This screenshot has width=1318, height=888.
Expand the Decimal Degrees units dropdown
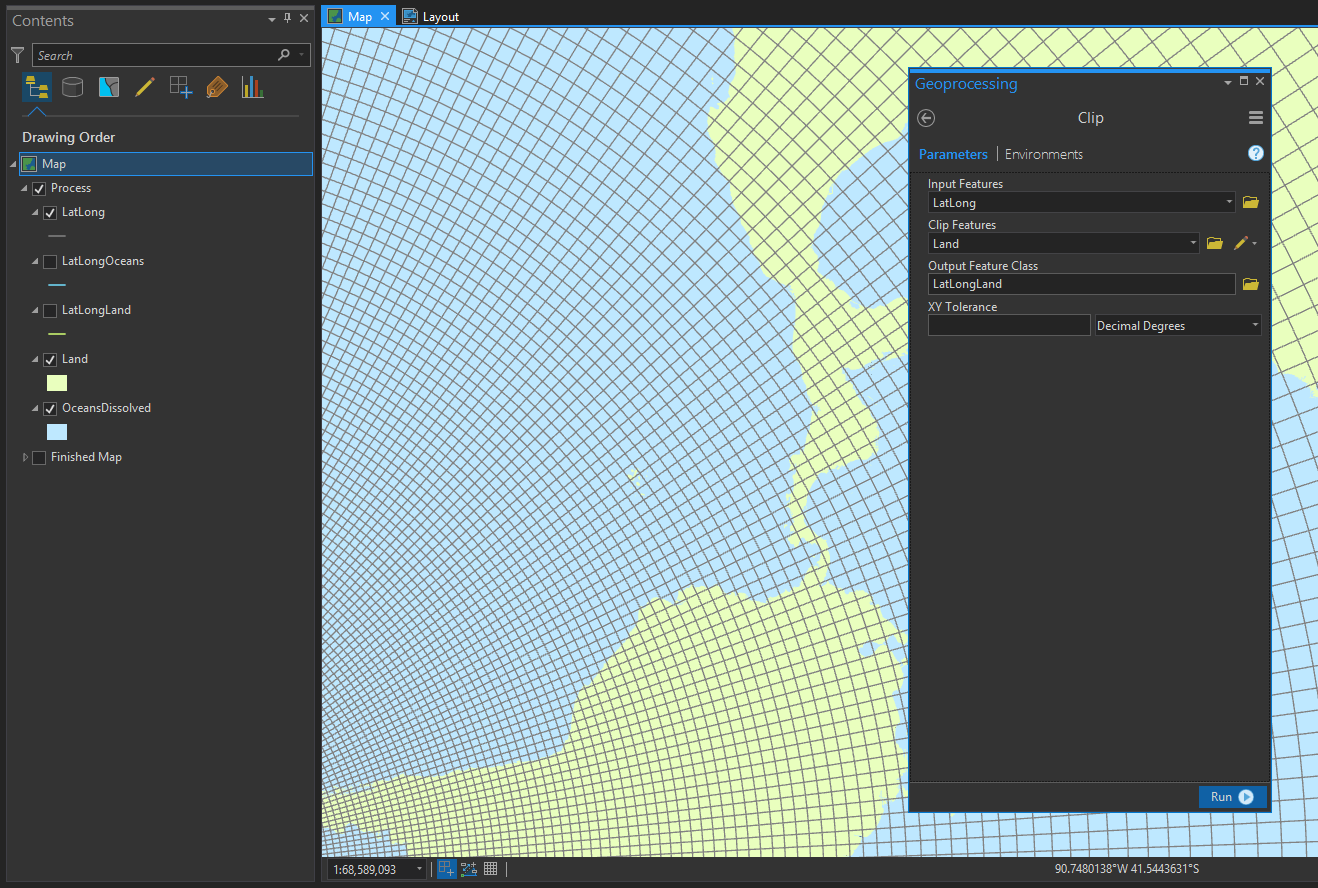click(1255, 325)
